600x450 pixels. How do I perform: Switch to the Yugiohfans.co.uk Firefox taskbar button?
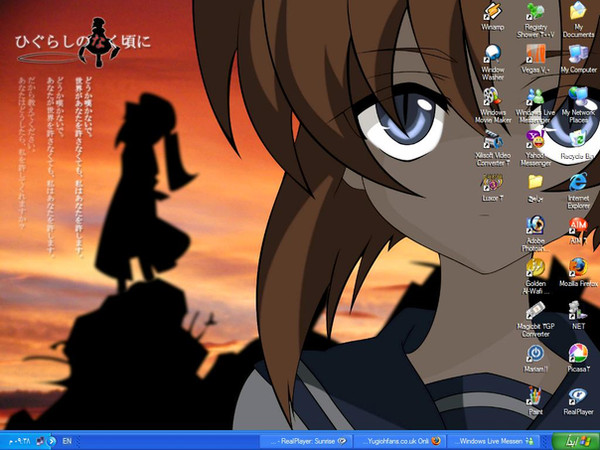[399, 441]
